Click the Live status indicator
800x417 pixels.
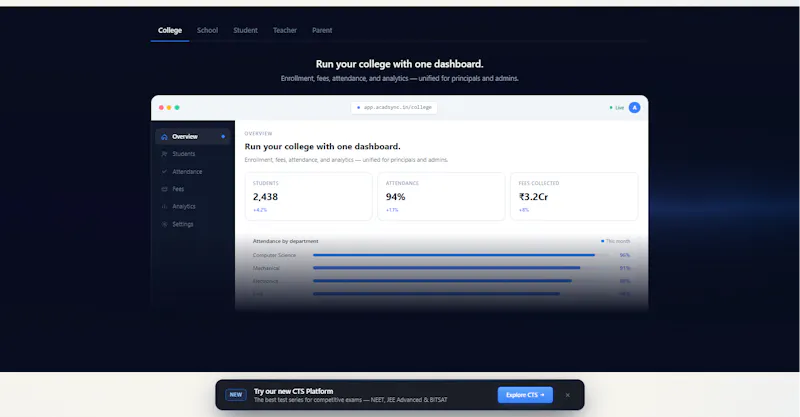pos(617,108)
